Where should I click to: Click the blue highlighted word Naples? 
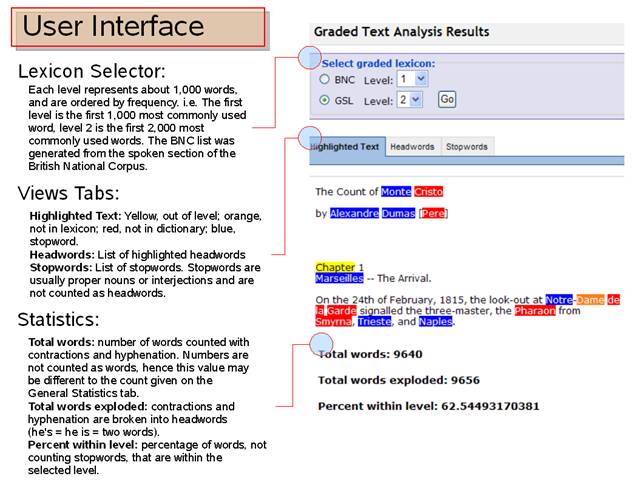[436, 321]
